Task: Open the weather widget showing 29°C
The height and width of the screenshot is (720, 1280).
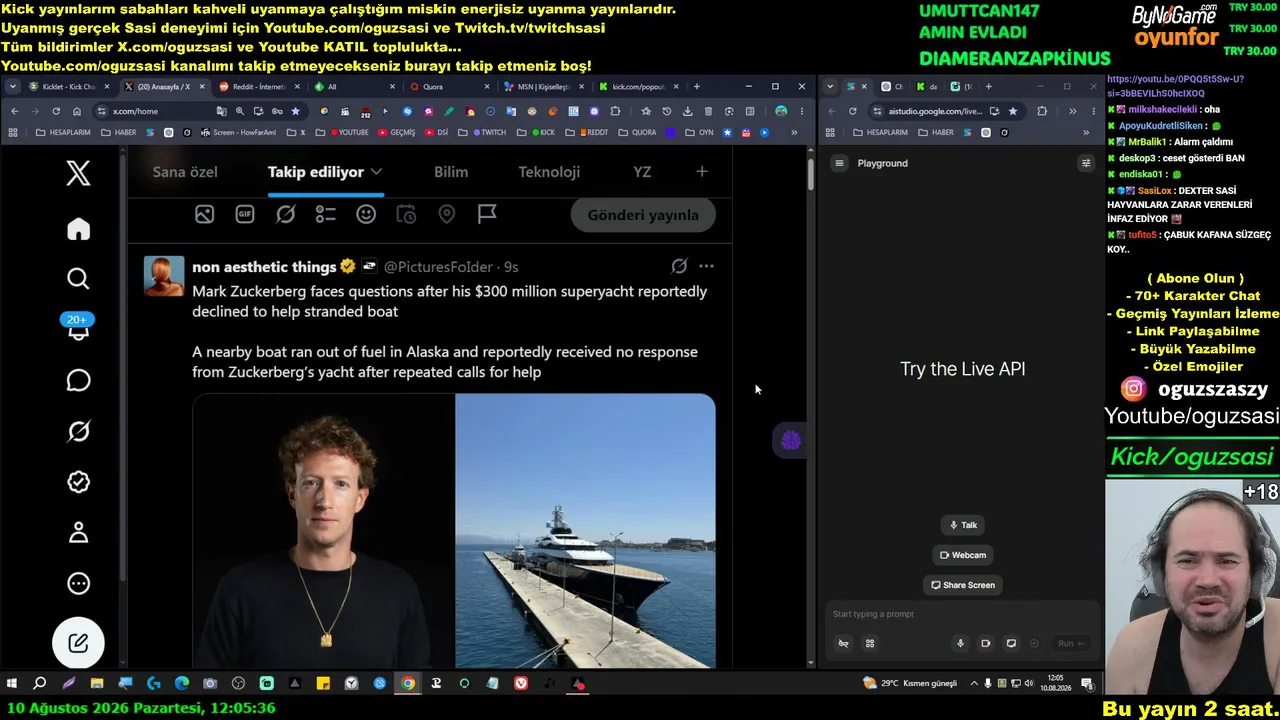Action: (910, 684)
